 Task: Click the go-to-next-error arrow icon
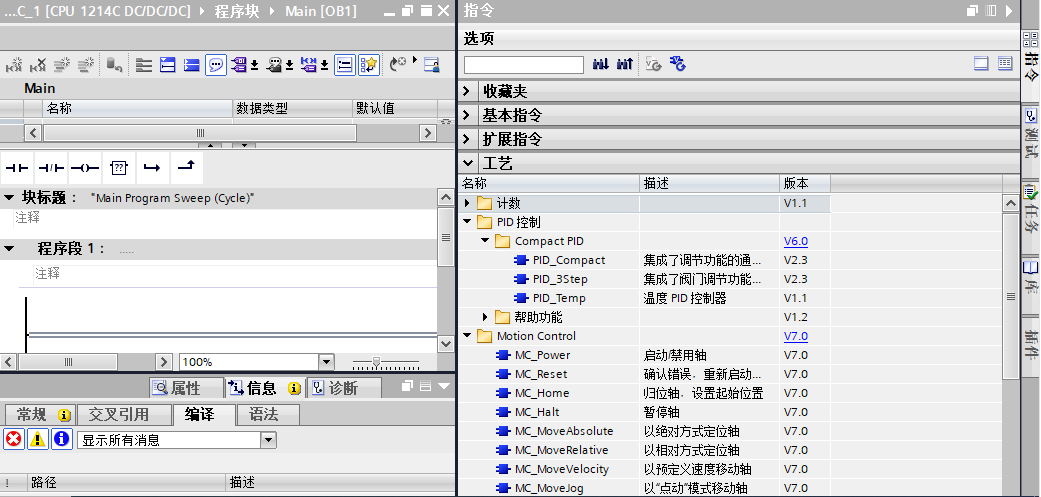click(x=398, y=64)
